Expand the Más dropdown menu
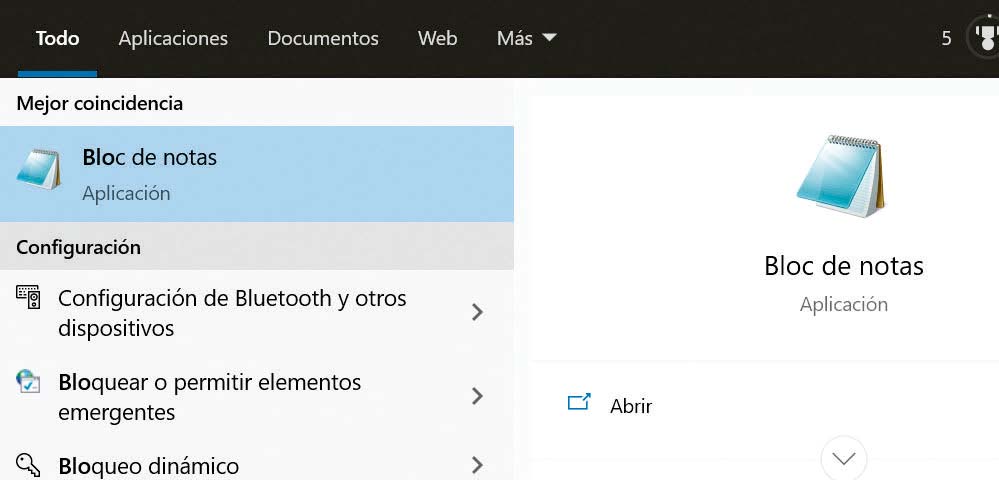The width and height of the screenshot is (999, 480). pyautogui.click(x=526, y=38)
